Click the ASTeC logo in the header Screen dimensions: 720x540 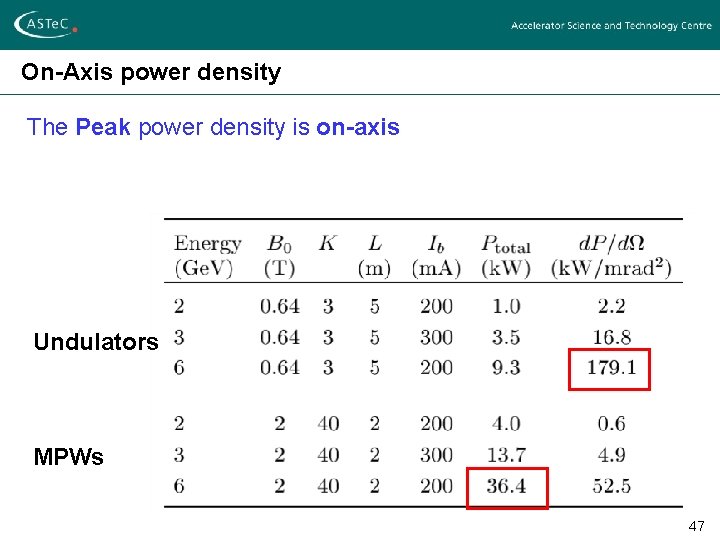tap(45, 24)
